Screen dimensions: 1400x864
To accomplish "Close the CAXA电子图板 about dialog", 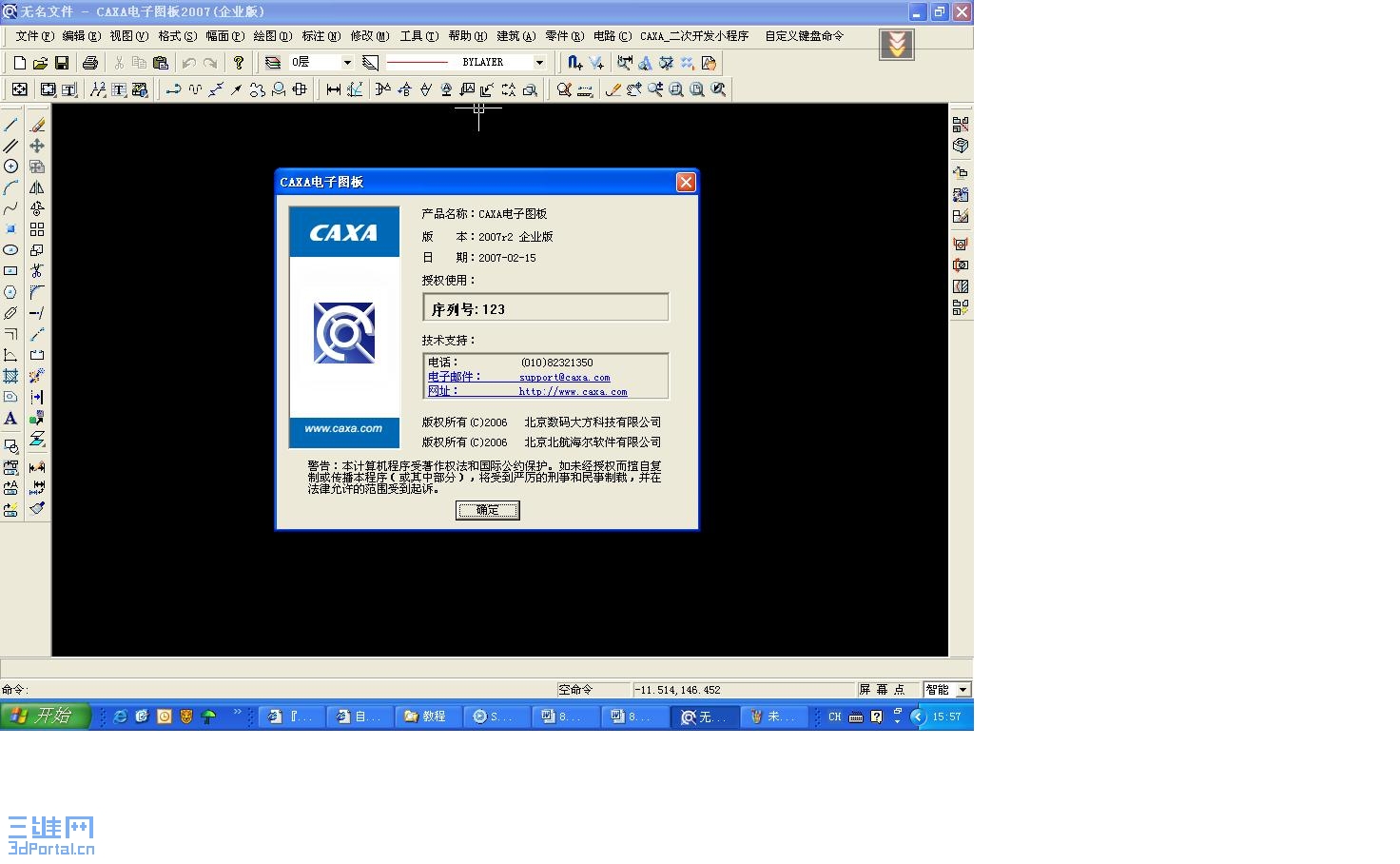I will point(686,182).
